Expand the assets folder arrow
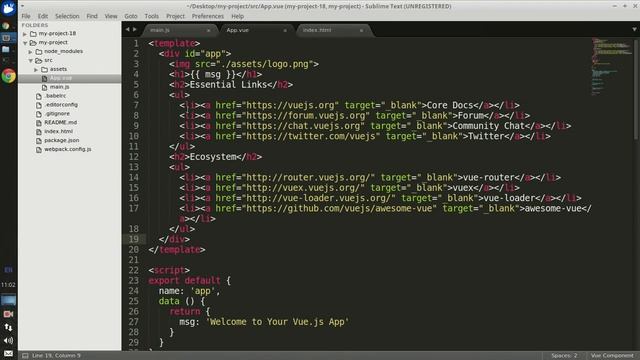Screen dimensions: 640x360 (36, 70)
